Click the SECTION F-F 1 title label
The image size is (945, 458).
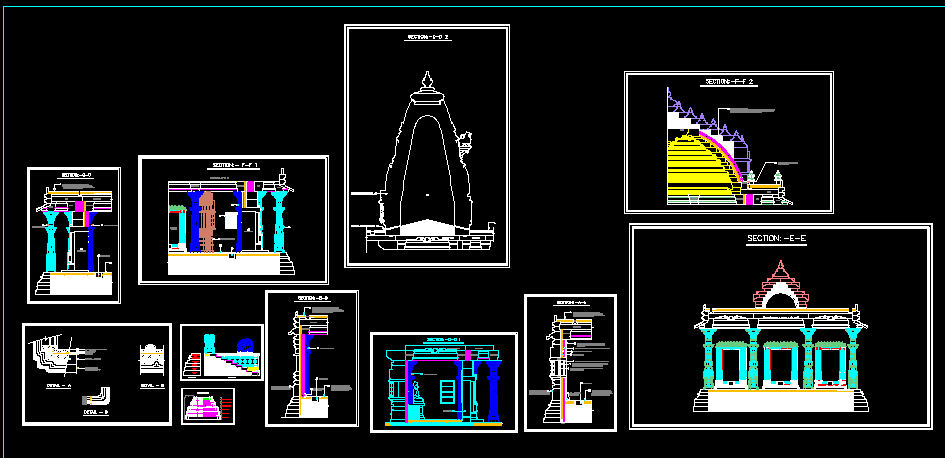coord(236,165)
